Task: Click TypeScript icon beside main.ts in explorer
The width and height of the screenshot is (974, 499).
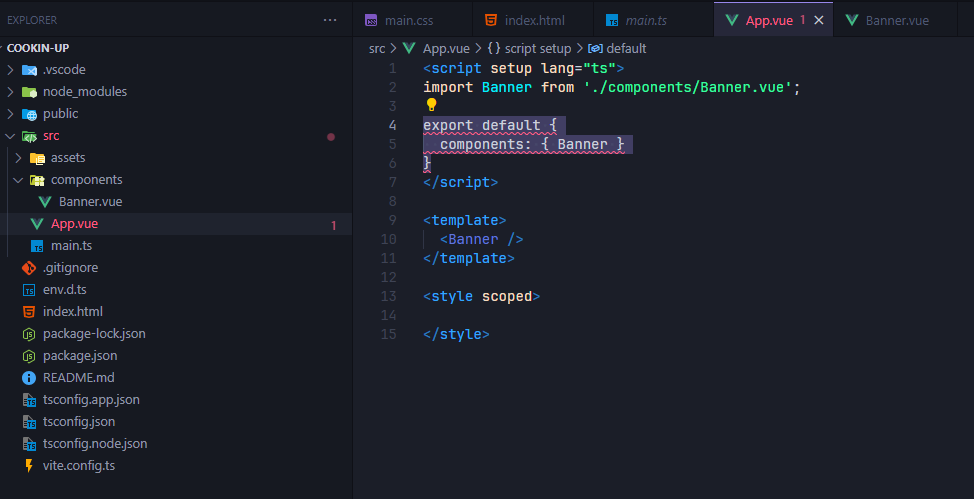Action: tap(37, 246)
